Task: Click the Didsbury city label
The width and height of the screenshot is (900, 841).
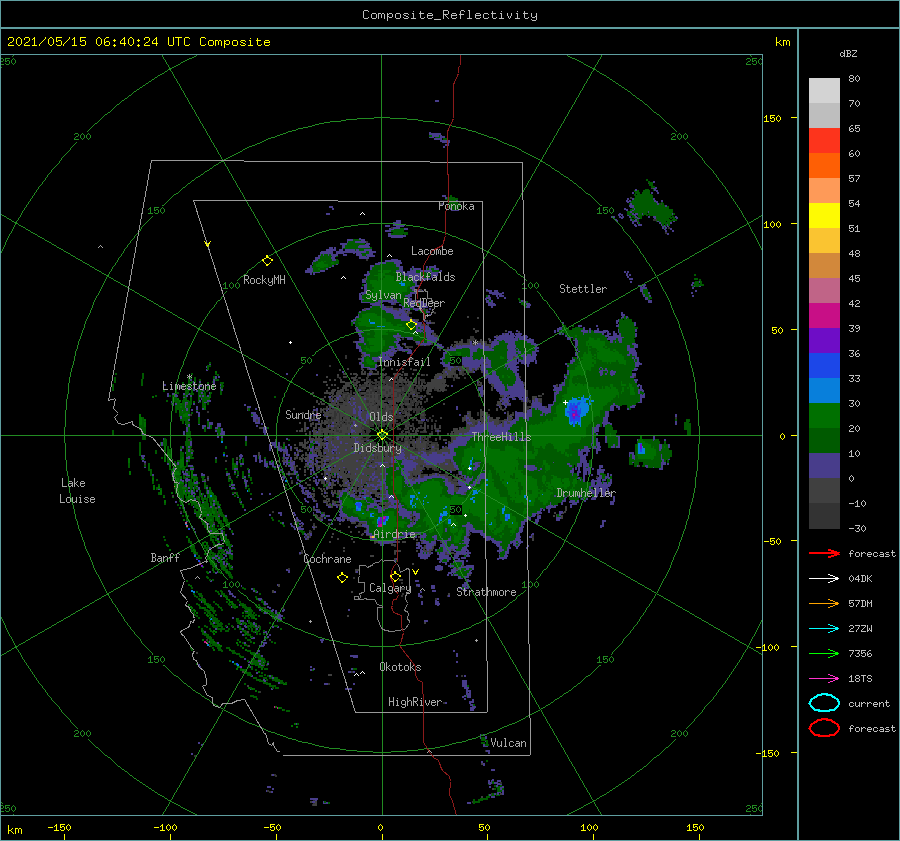Action: (377, 448)
